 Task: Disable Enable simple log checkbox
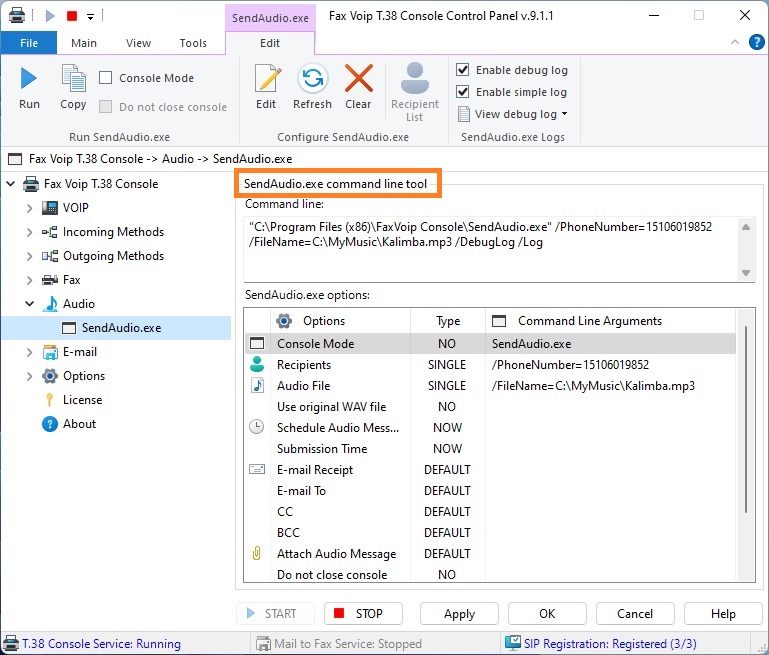pos(462,92)
